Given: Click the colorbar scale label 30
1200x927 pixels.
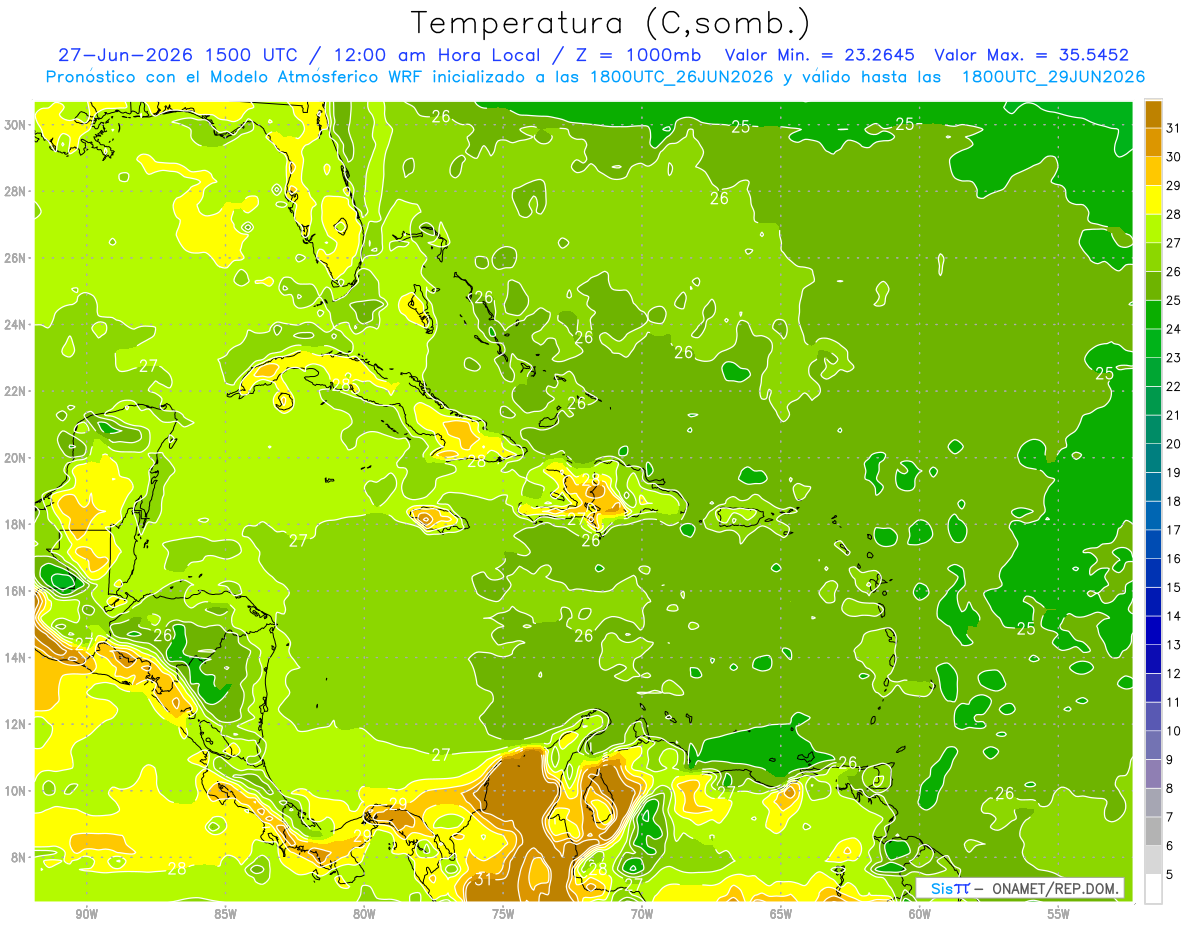Looking at the screenshot, I should [x=1174, y=157].
